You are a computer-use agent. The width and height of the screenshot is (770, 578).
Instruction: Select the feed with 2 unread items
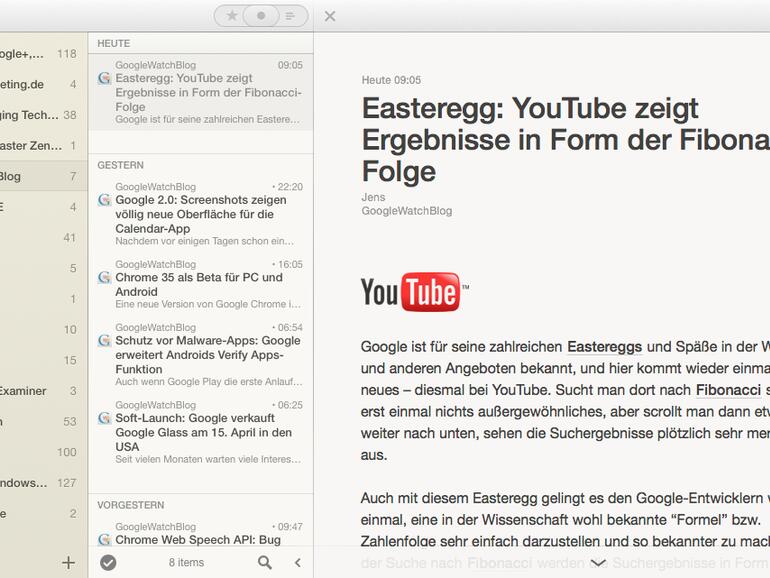point(44,514)
